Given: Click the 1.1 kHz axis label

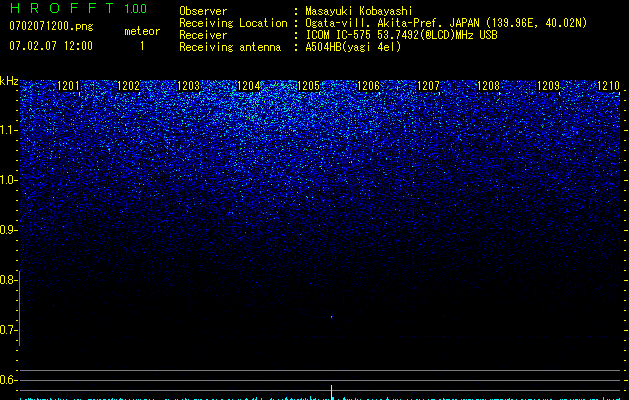Looking at the screenshot, I should 8,130.
